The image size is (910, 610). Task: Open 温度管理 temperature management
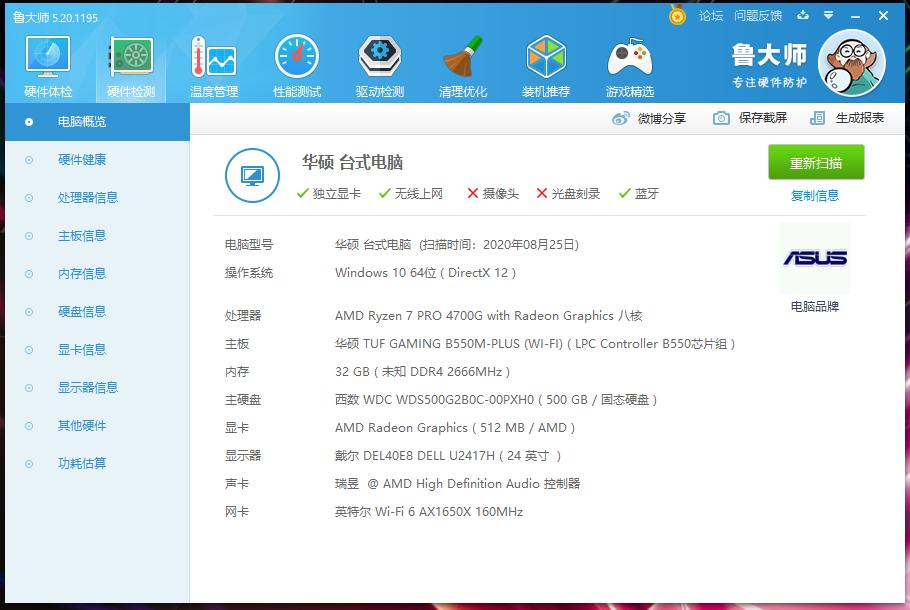(x=212, y=63)
